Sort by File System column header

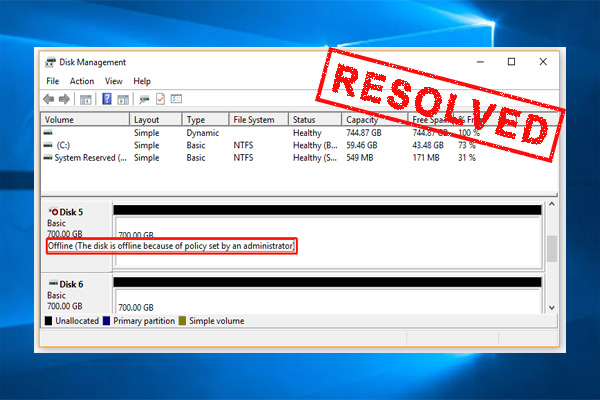[259, 119]
